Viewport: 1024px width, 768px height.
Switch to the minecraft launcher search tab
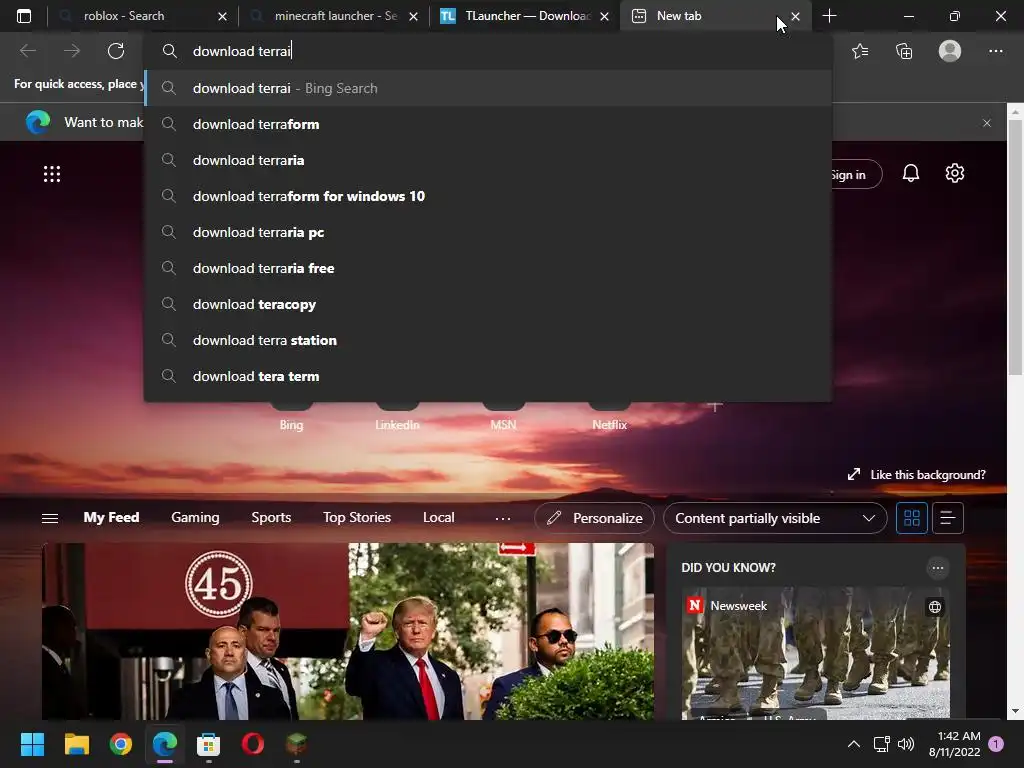pos(332,16)
